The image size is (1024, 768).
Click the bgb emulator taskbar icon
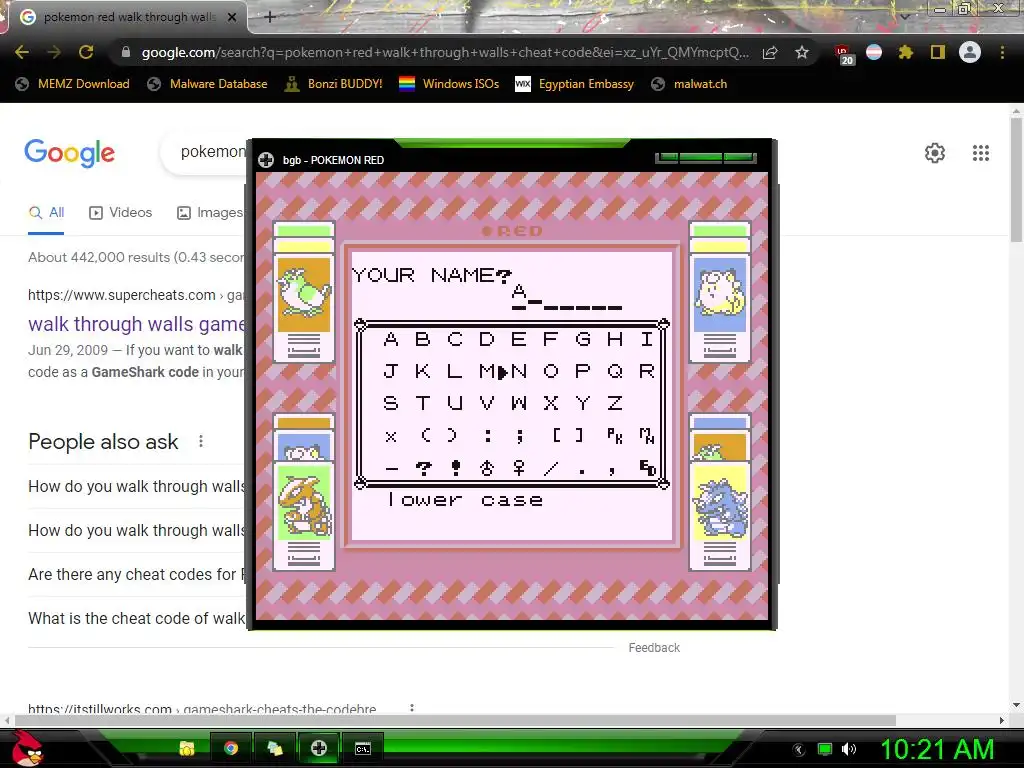(x=319, y=748)
